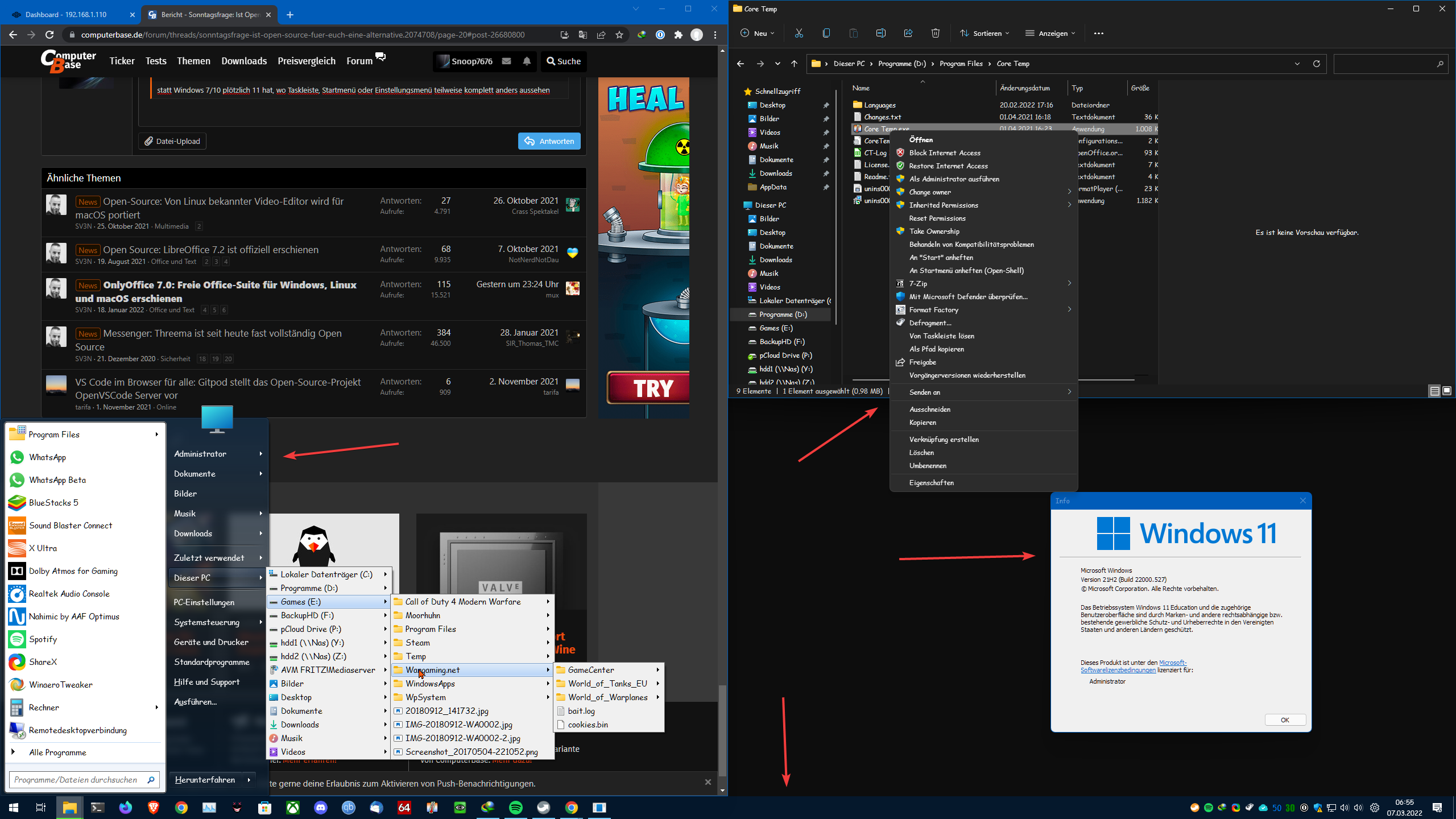Click the Delete trash icon in Explorer toolbar

pyautogui.click(x=936, y=33)
